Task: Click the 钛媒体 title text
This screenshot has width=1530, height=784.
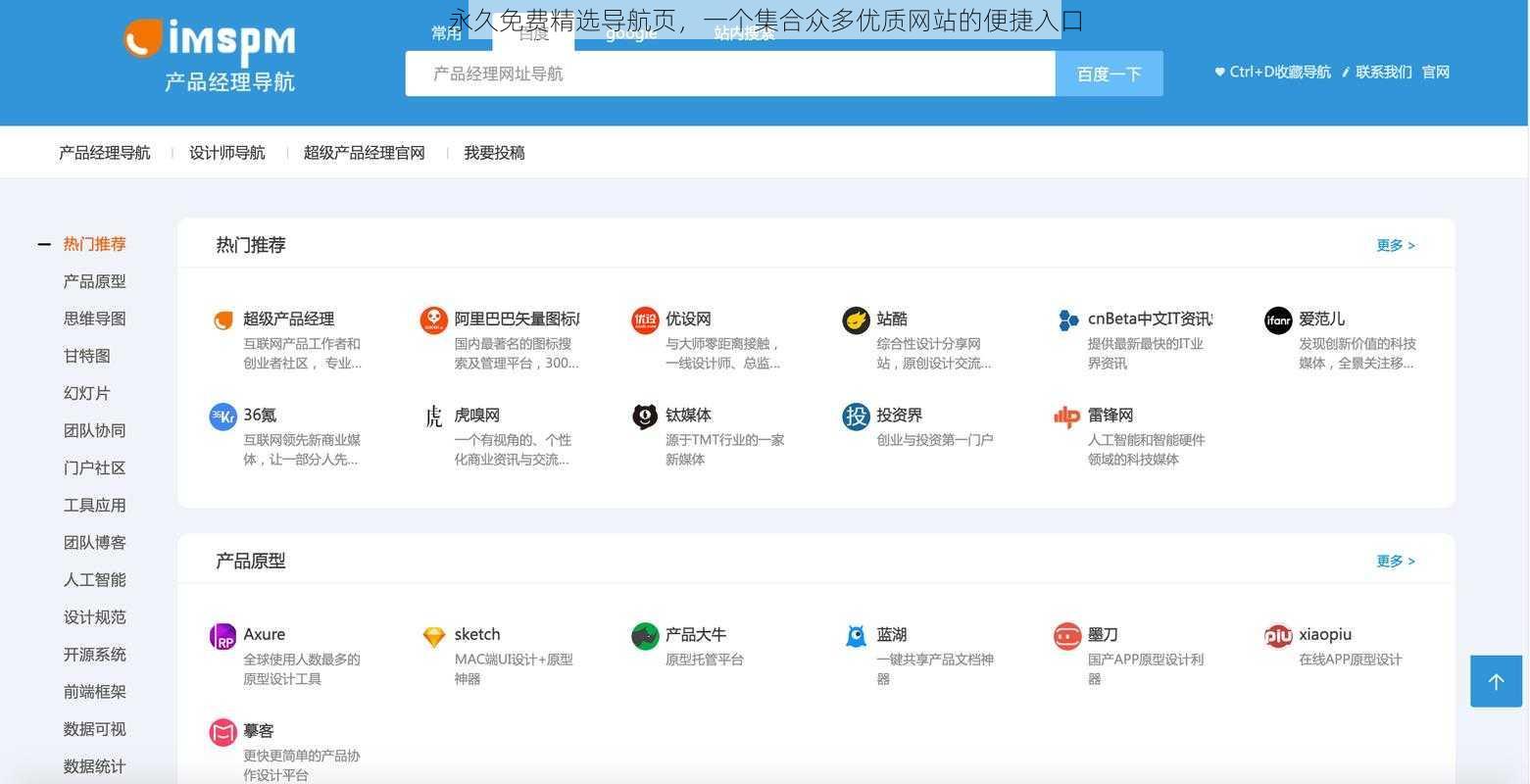Action: coord(688,416)
